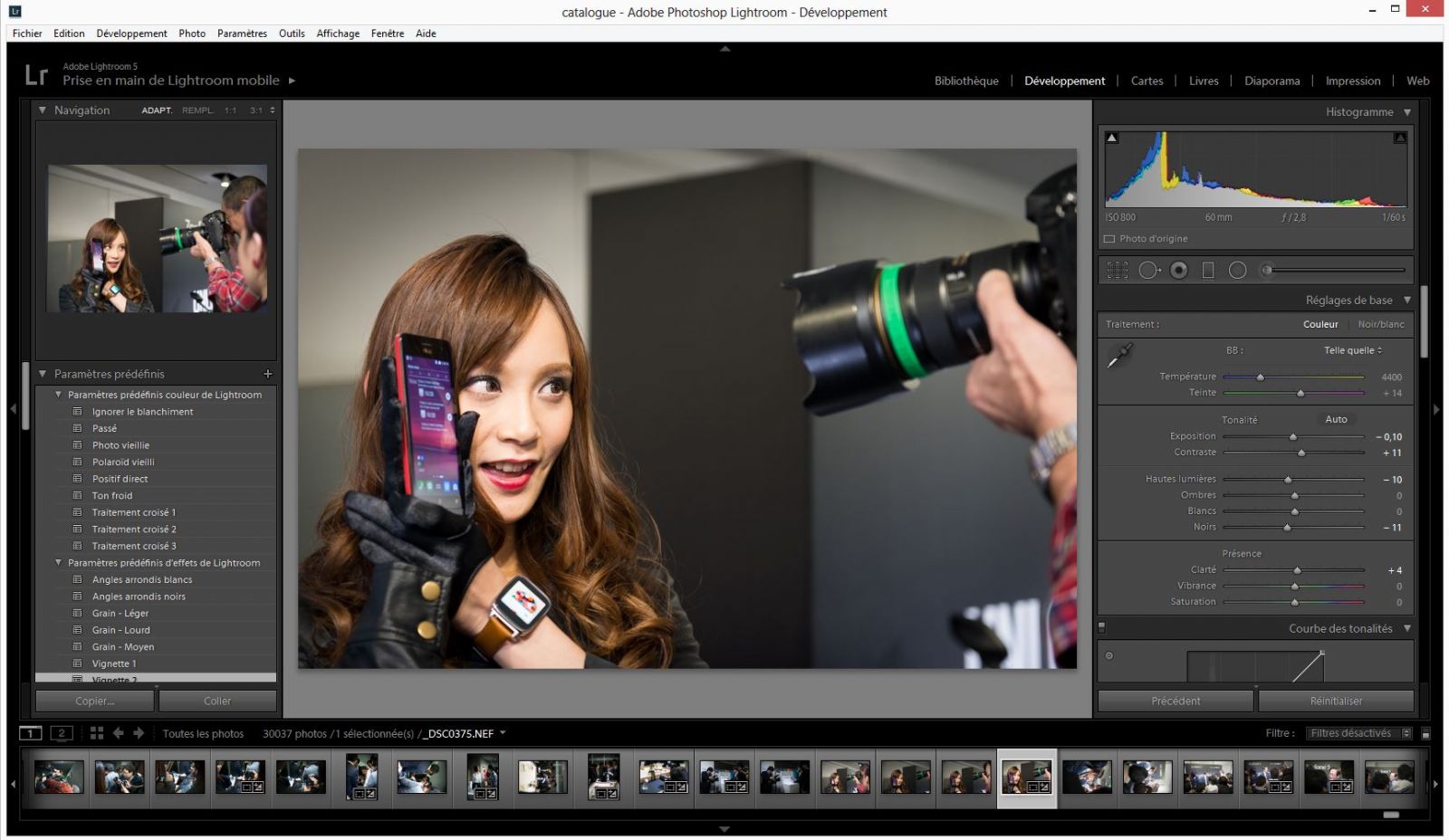Open the Paramètres menu

pyautogui.click(x=242, y=33)
